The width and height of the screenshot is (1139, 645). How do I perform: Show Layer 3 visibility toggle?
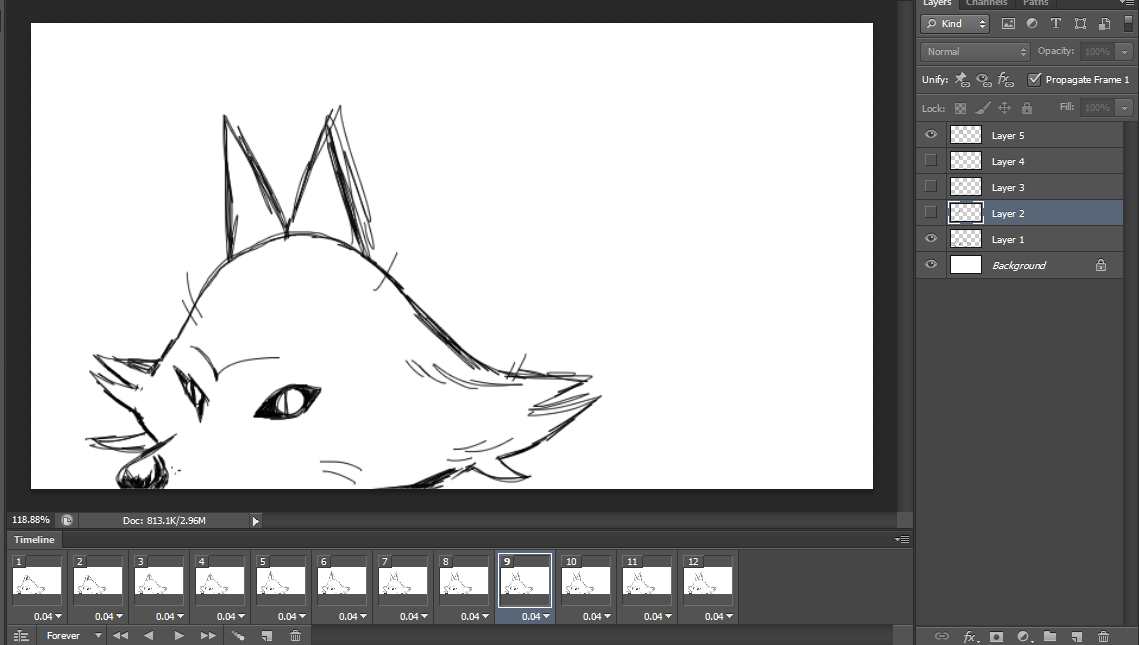(x=931, y=187)
